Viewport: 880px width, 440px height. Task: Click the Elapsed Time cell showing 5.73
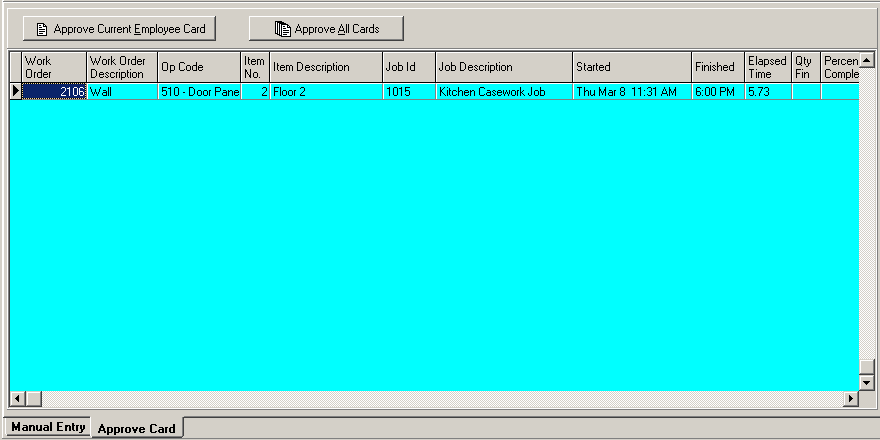[768, 91]
